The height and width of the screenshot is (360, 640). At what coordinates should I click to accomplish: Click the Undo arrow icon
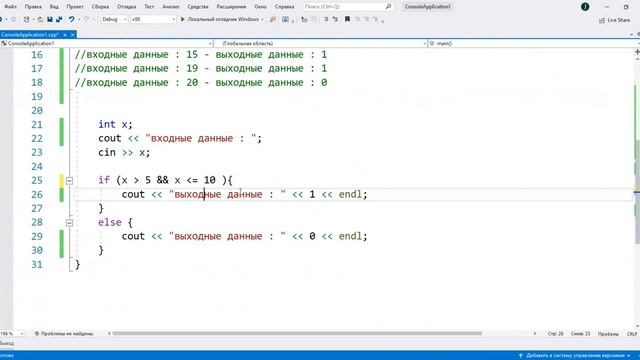pyautogui.click(x=71, y=19)
